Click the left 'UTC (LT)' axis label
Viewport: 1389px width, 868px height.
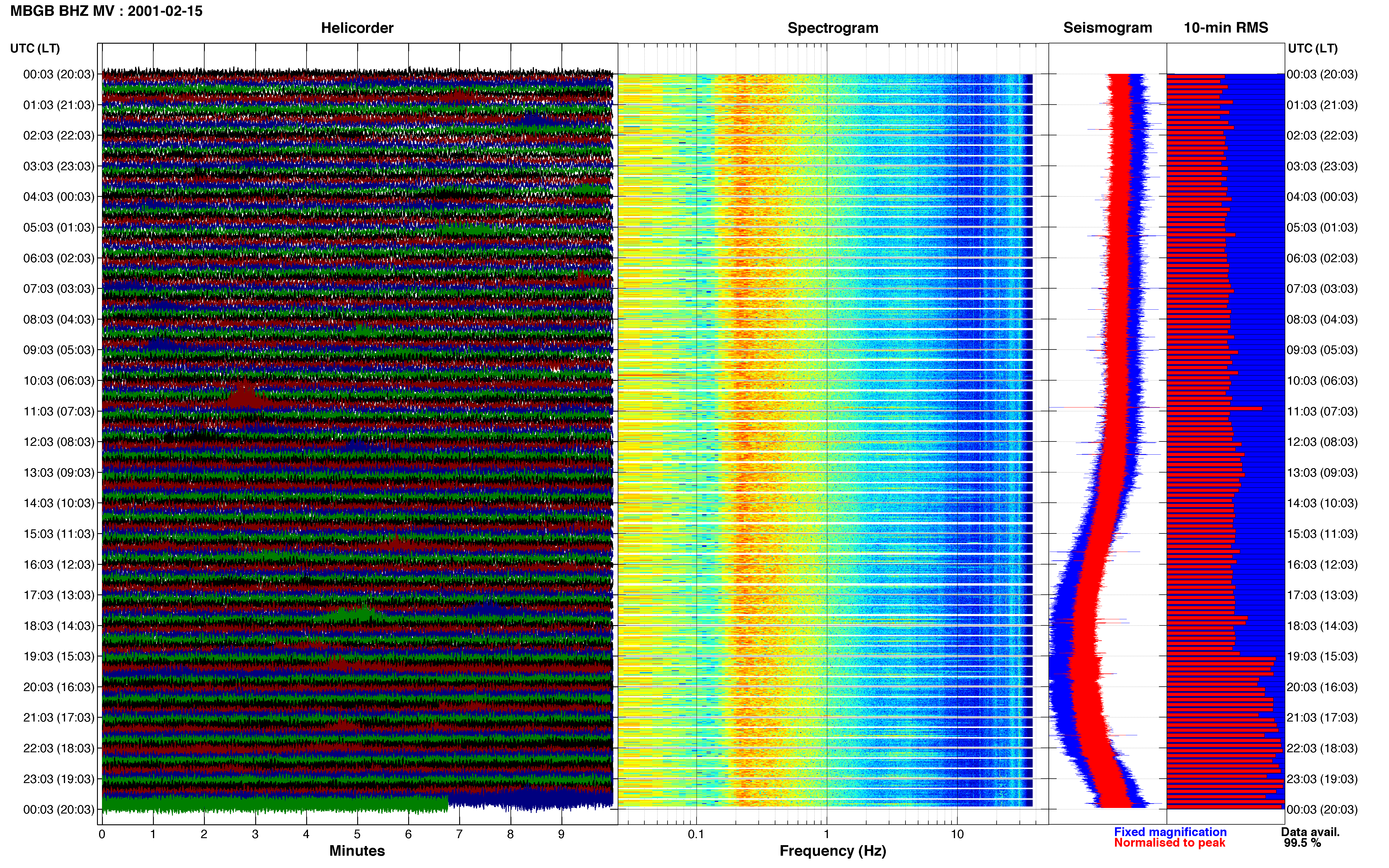[x=35, y=48]
